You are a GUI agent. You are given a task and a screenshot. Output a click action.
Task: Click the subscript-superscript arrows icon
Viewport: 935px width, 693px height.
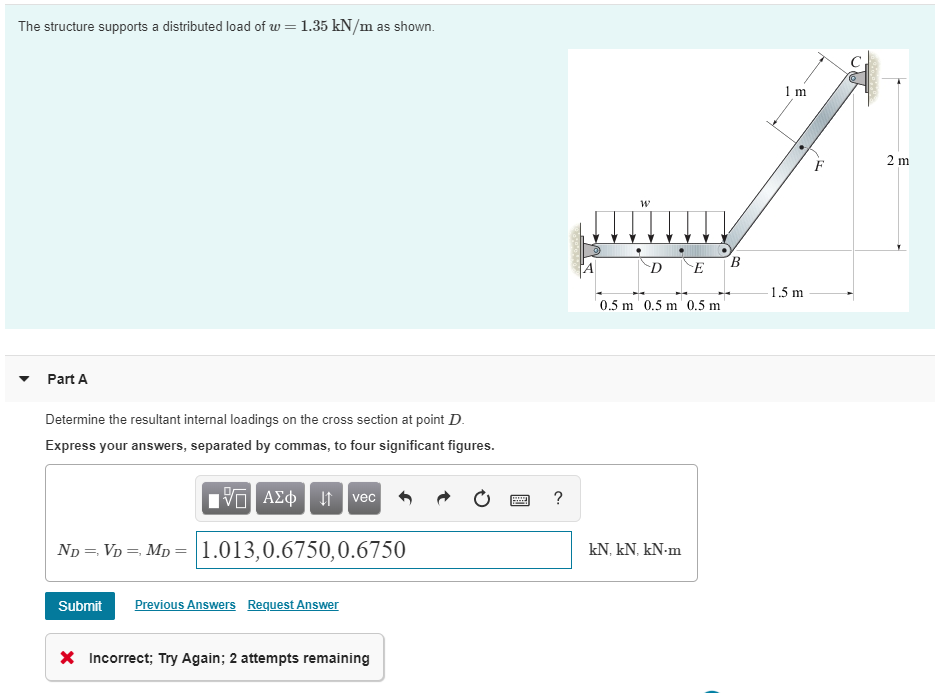(325, 498)
